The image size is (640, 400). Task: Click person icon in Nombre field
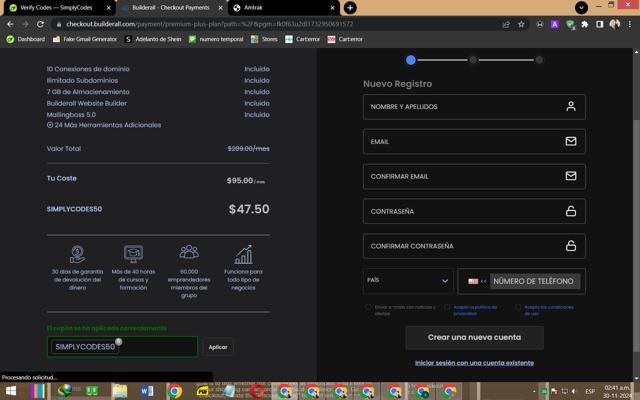click(x=571, y=107)
